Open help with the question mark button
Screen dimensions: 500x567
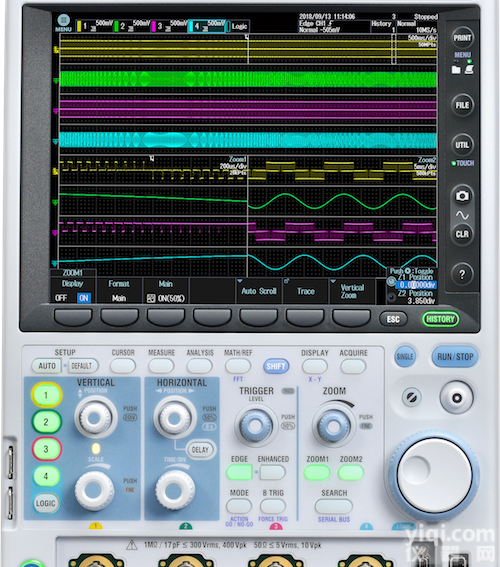(x=462, y=274)
